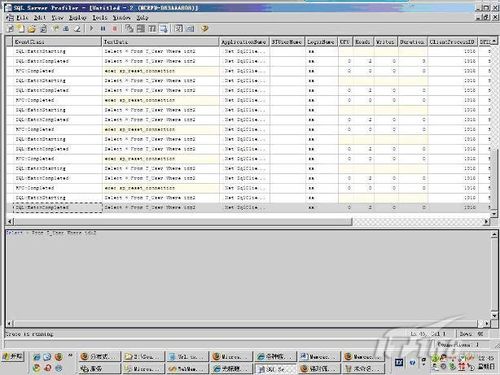Screen dimensions: 500x375
Task: Click the Duration column header
Action: click(x=413, y=42)
